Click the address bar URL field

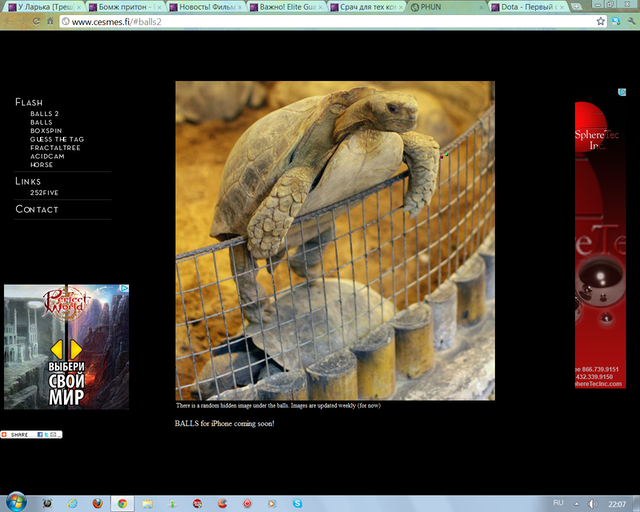pyautogui.click(x=300, y=21)
